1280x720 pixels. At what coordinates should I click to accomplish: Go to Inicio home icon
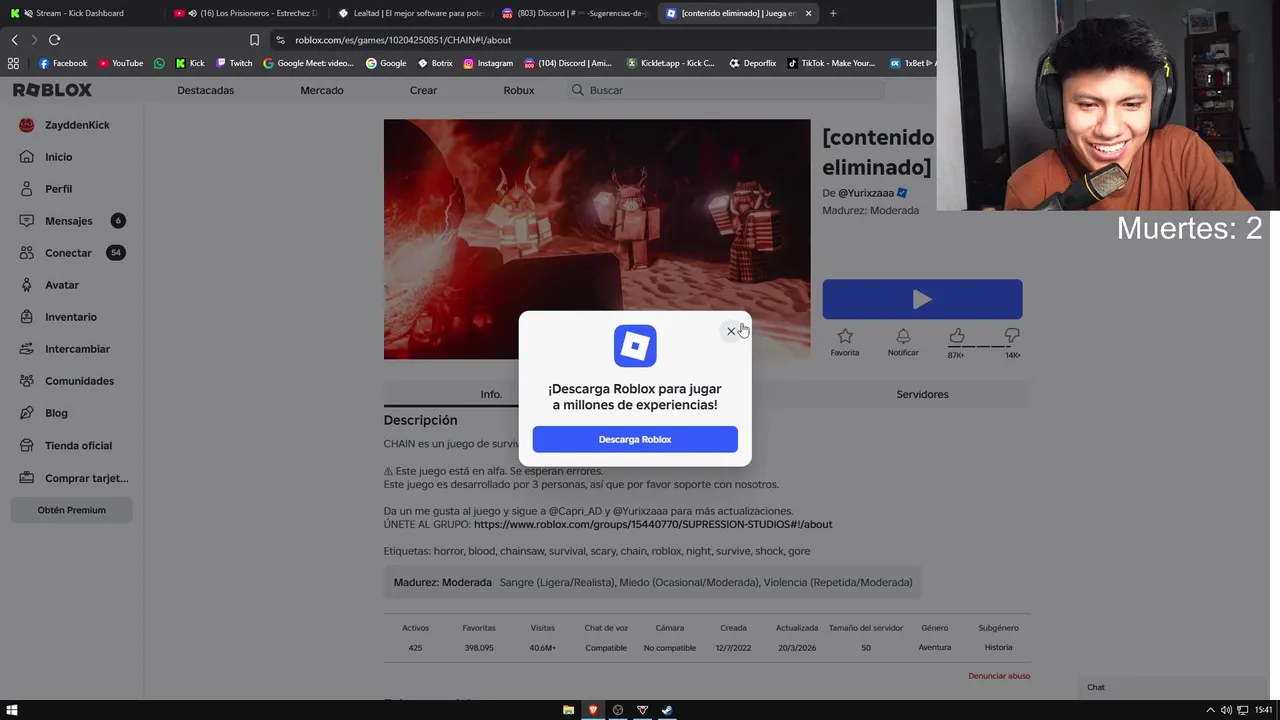(27, 157)
